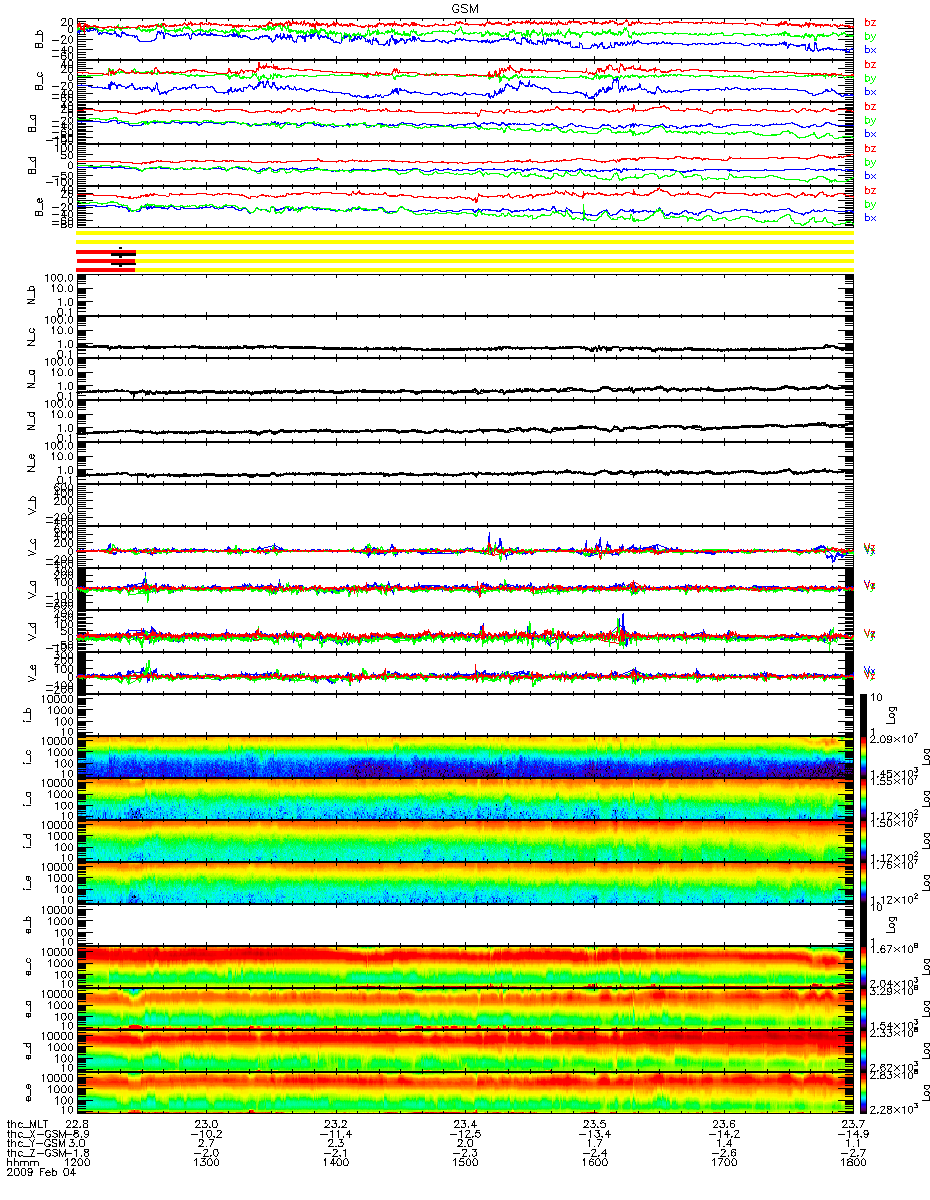
Task: Click inside the i_c ion spectrogram
Action: tap(464, 757)
